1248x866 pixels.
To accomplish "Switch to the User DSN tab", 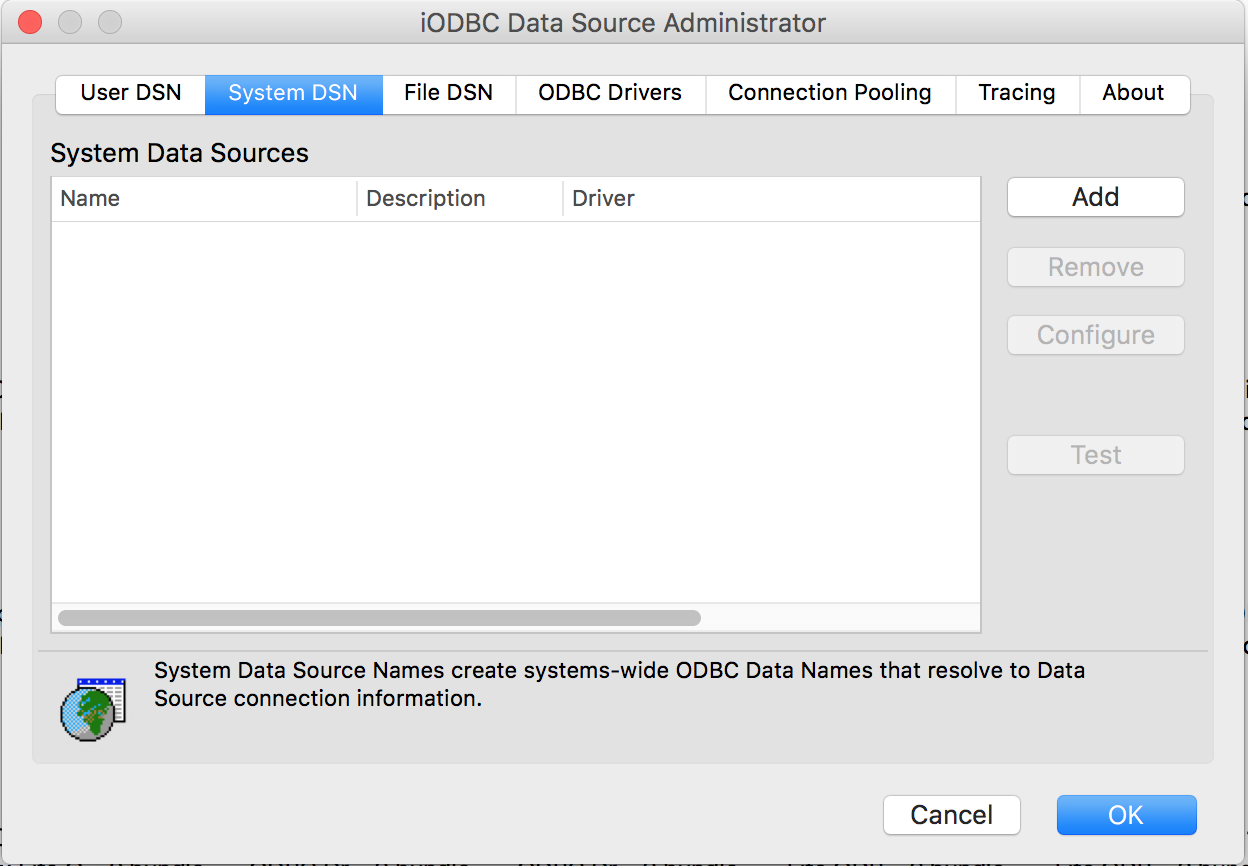I will click(131, 94).
